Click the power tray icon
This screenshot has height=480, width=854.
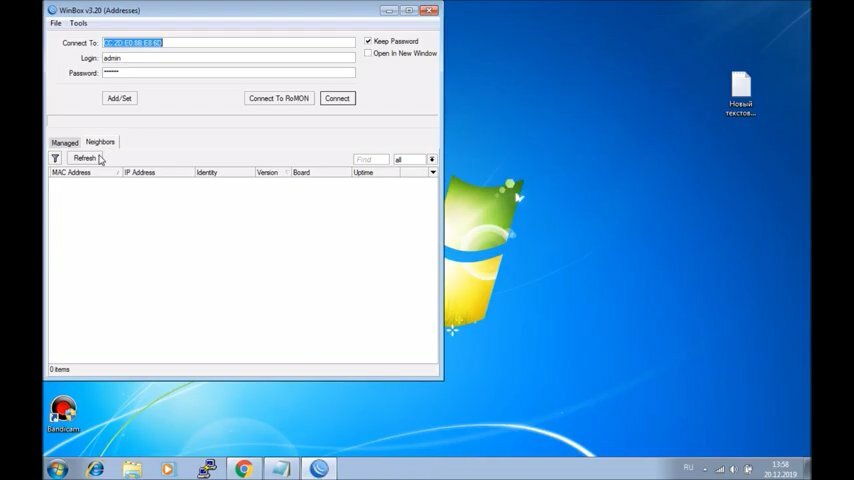(748, 469)
